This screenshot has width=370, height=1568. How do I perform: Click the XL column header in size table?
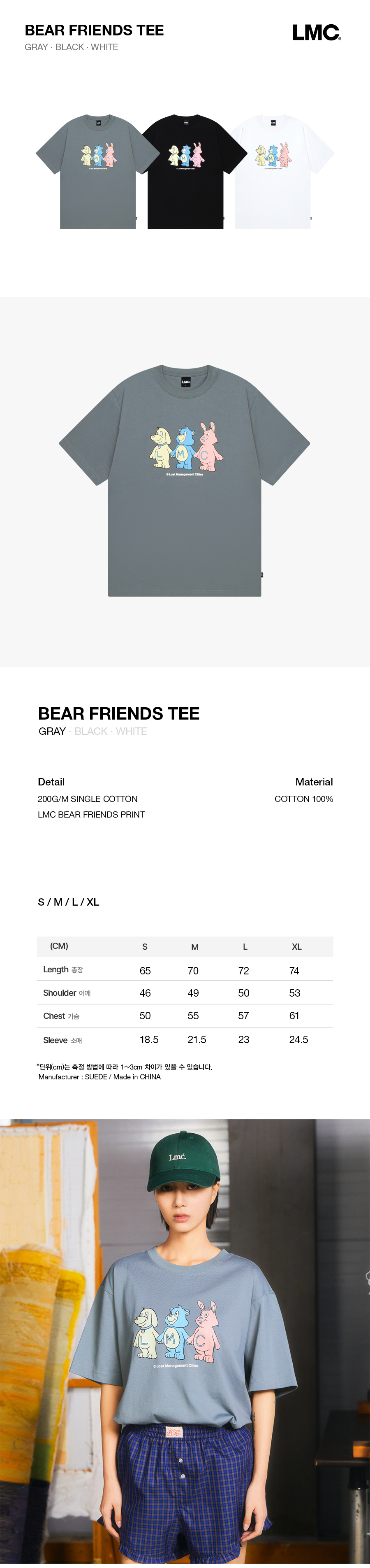pos(296,946)
